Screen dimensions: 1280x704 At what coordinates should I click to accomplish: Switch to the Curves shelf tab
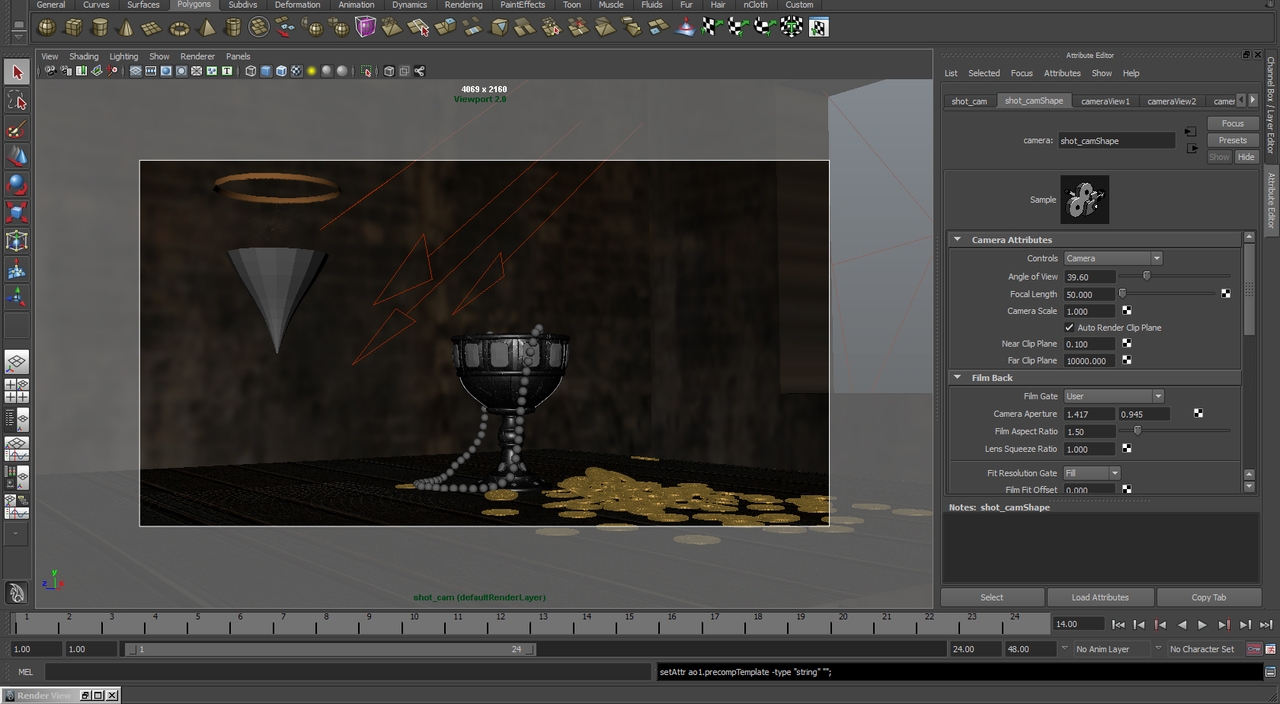[x=96, y=5]
